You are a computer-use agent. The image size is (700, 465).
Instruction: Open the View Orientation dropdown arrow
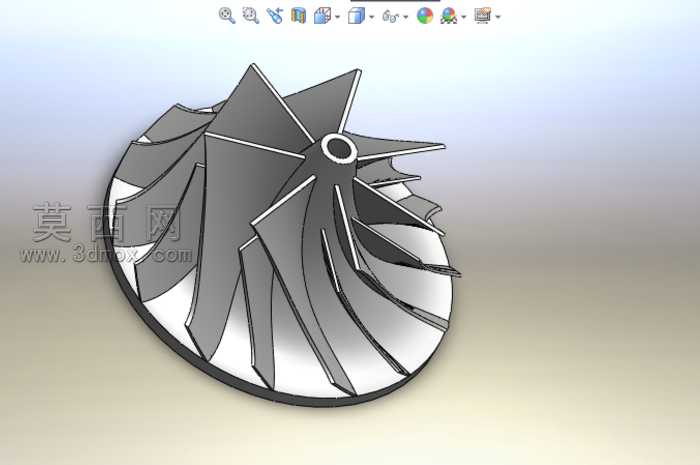[338, 17]
